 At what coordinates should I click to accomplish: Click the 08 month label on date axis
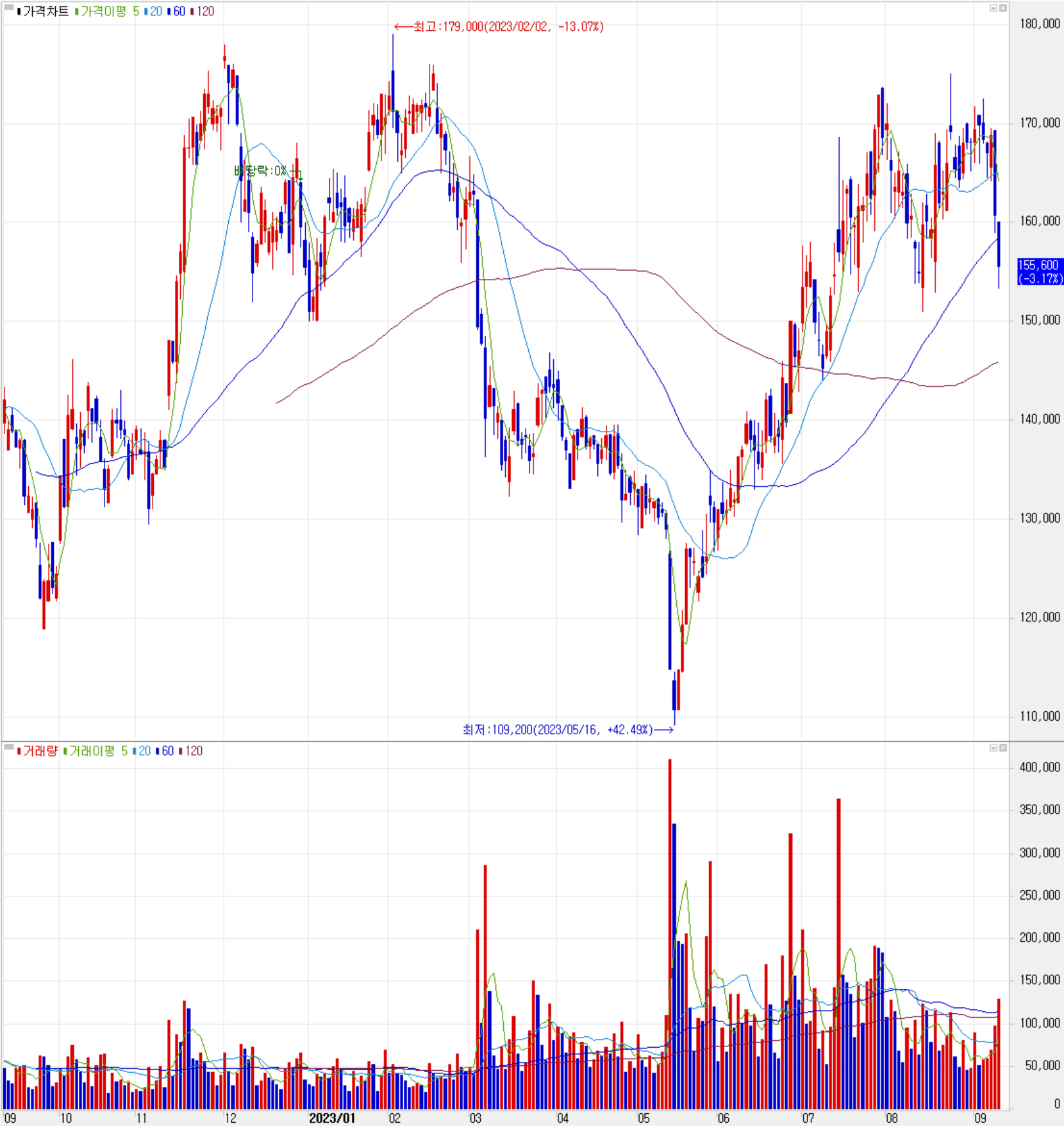[x=892, y=1118]
